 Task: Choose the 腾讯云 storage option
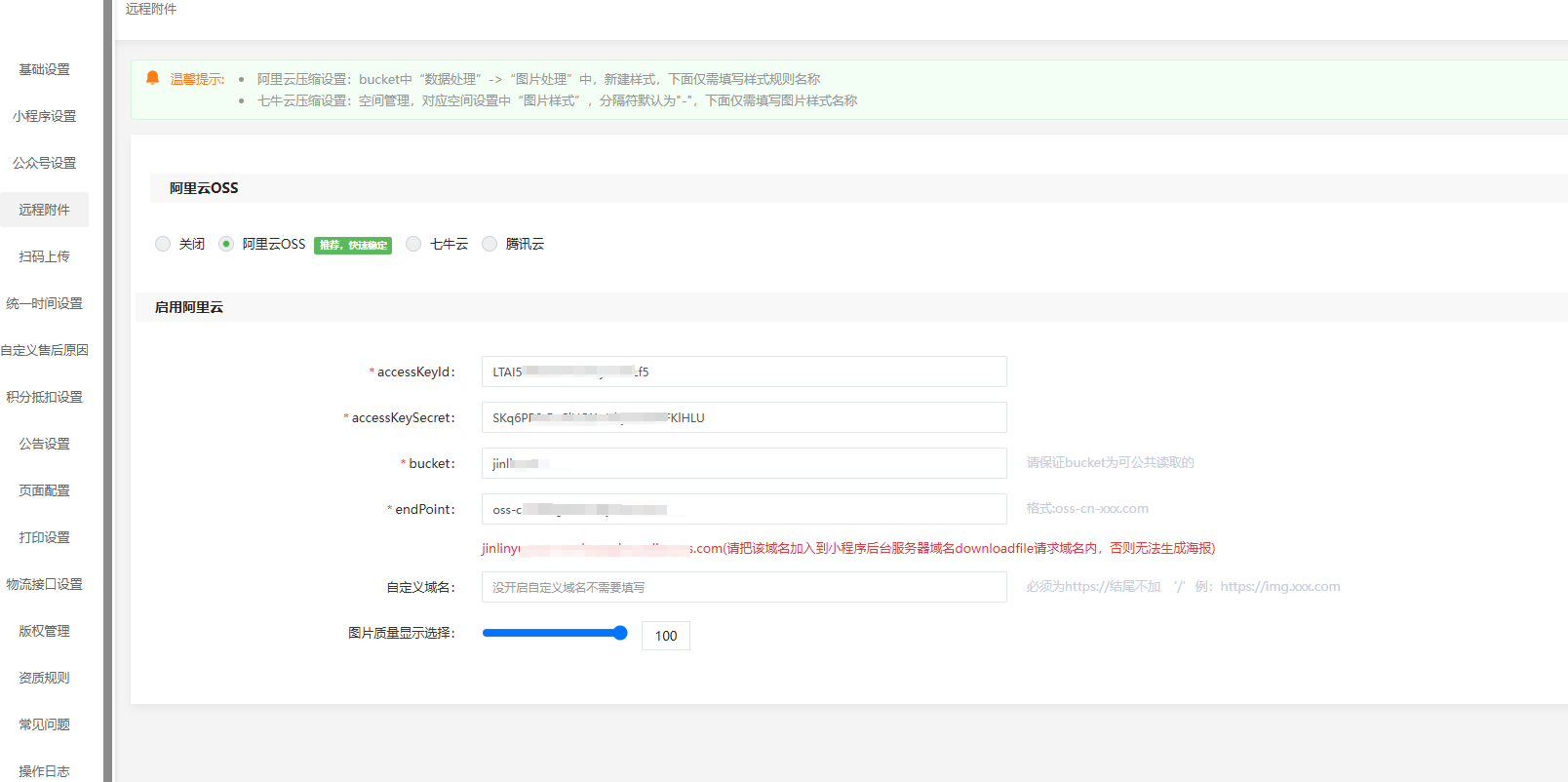490,244
